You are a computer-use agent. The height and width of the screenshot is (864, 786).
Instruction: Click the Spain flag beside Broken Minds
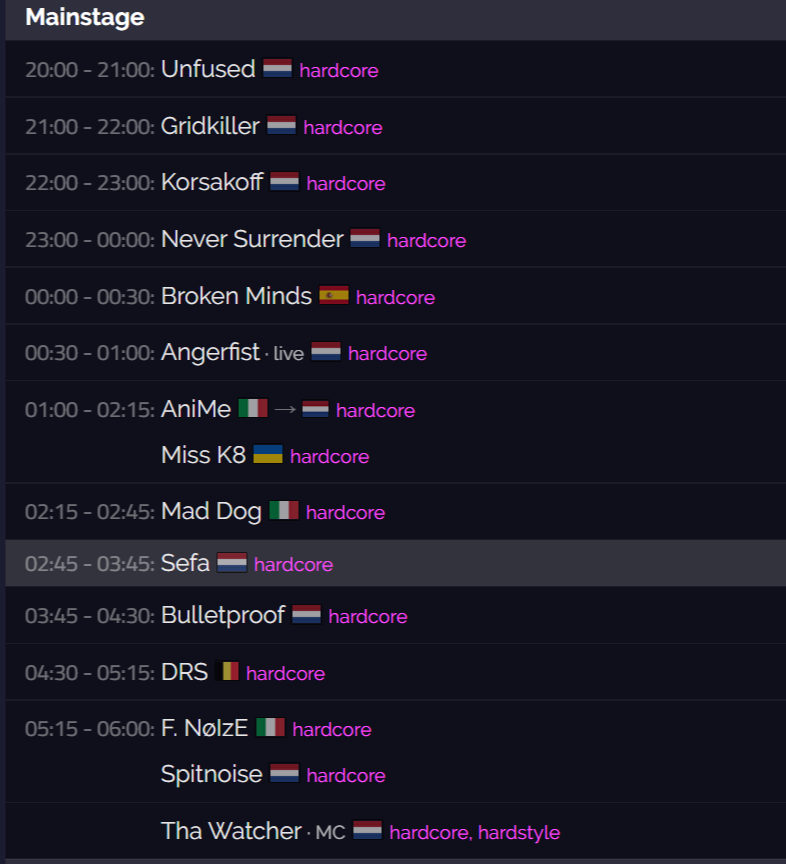point(334,295)
